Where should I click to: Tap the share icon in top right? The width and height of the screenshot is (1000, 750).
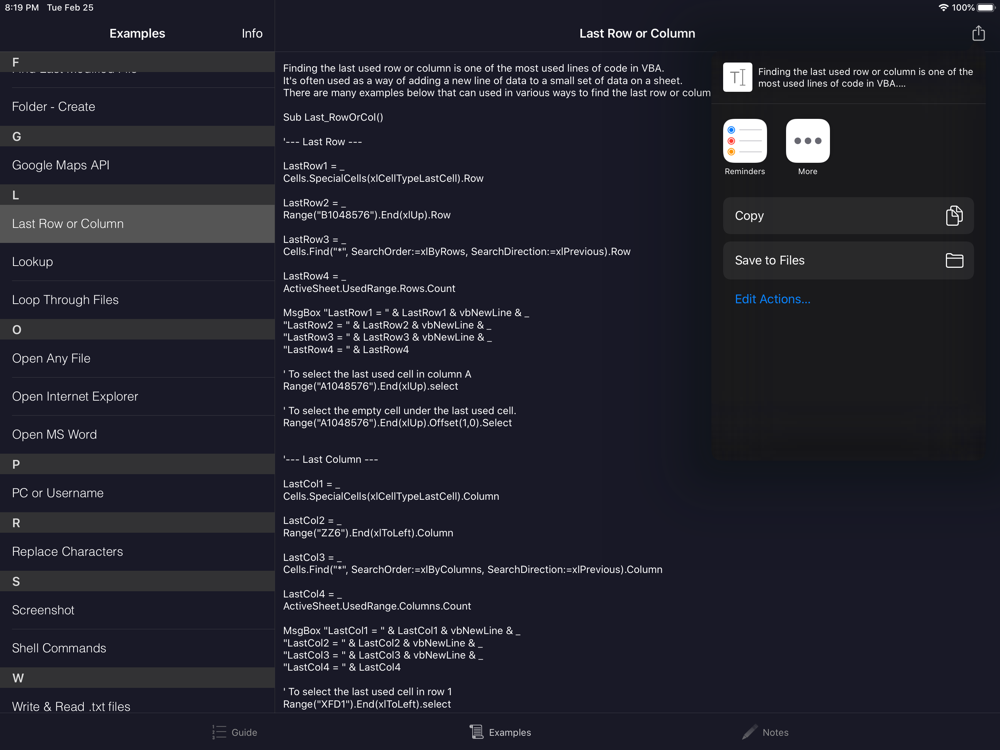pos(978,33)
